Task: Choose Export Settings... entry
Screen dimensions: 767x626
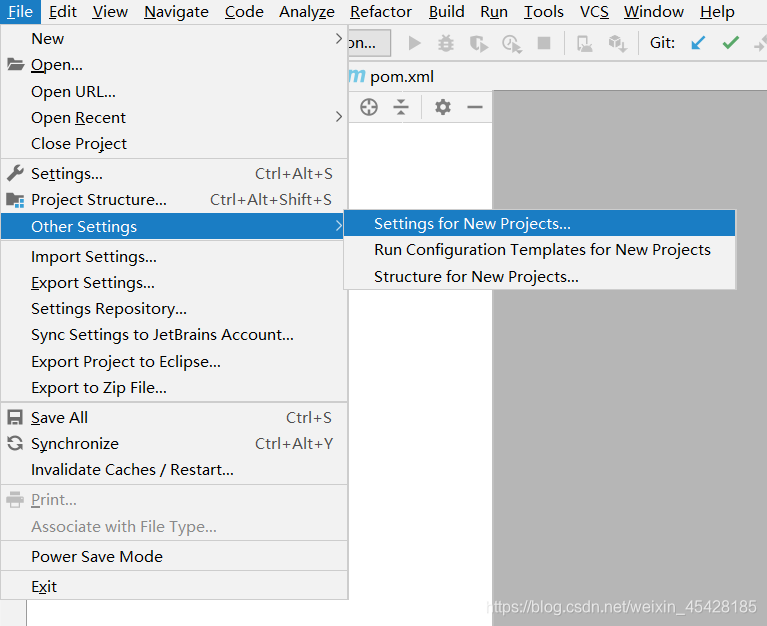Action: pyautogui.click(x=174, y=283)
